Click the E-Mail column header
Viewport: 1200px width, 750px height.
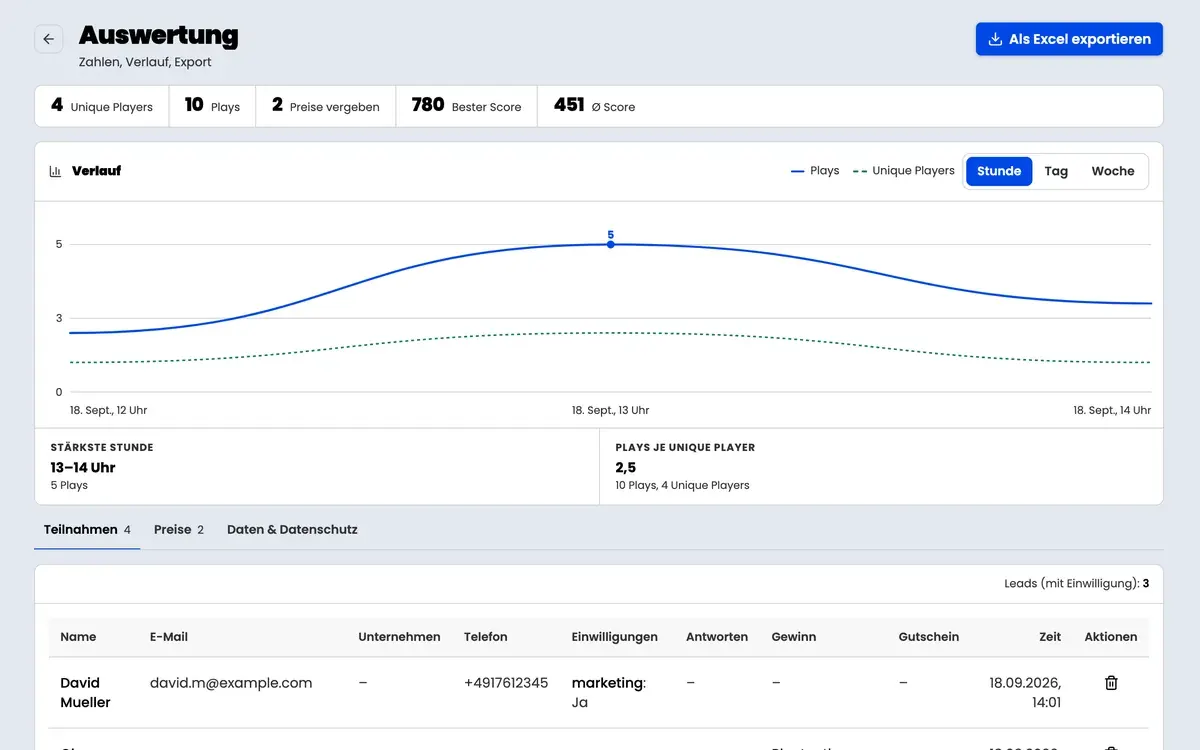(169, 637)
